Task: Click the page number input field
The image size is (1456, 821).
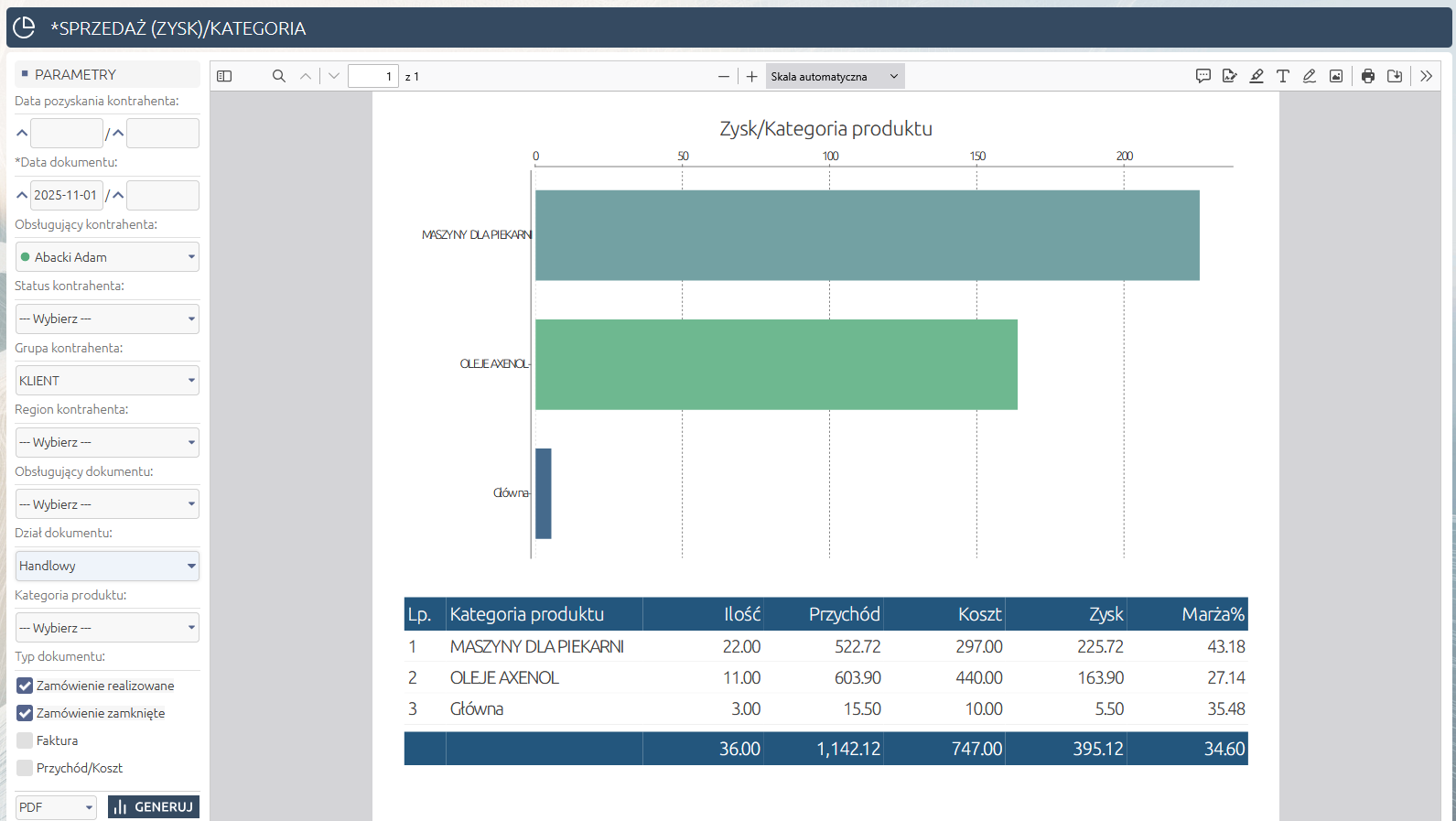Action: (372, 77)
